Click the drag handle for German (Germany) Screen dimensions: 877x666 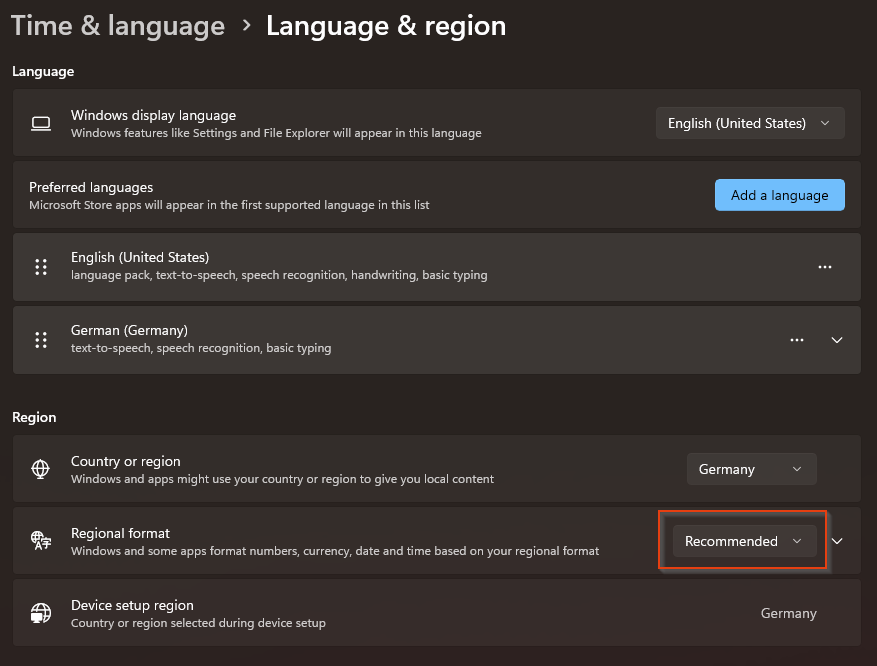point(41,340)
